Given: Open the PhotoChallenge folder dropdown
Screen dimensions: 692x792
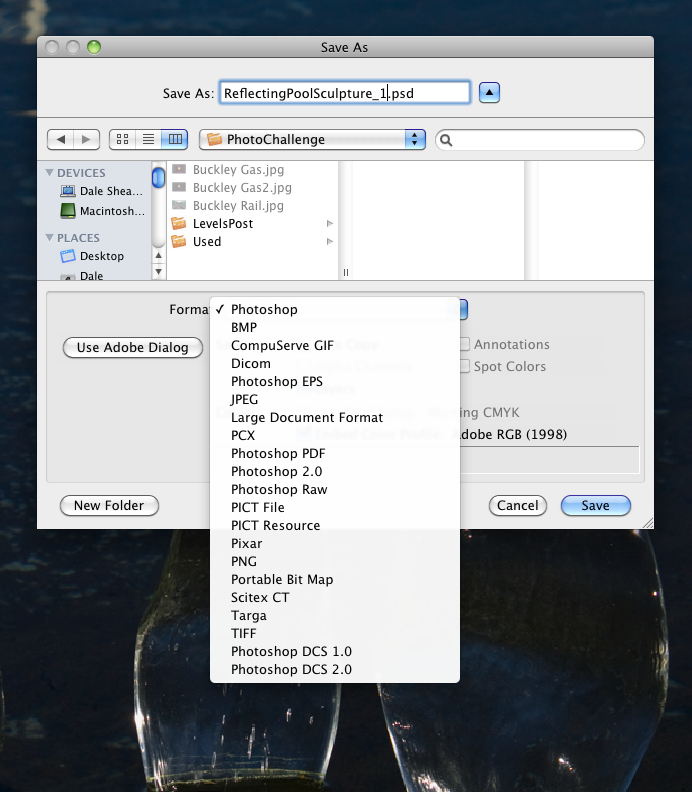Looking at the screenshot, I should pos(313,139).
